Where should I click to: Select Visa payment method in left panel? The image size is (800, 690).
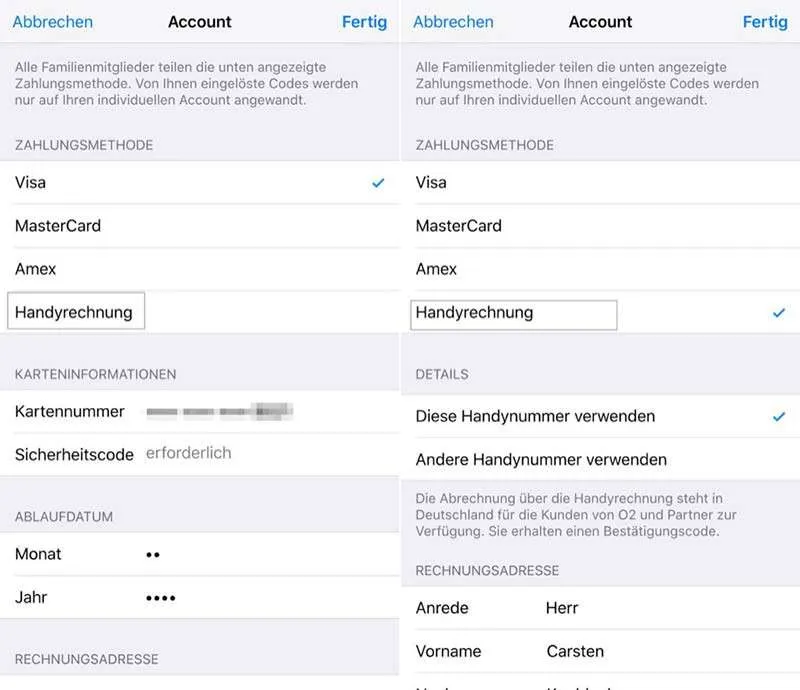[199, 183]
